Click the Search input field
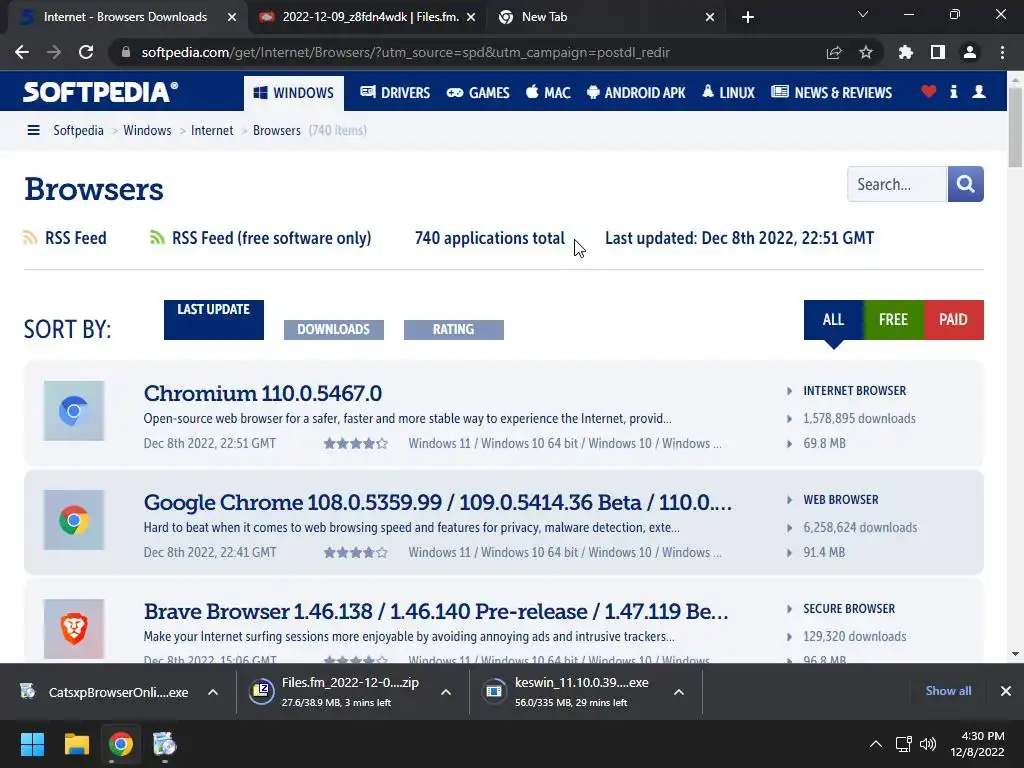This screenshot has height=768, width=1024. pos(897,184)
